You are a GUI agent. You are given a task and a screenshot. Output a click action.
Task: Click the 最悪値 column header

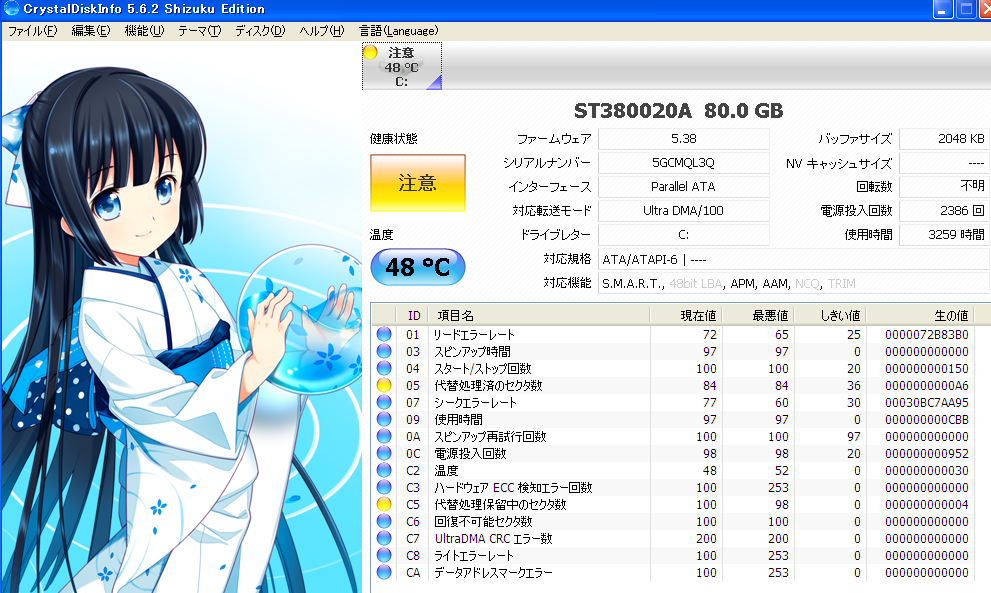pos(758,315)
